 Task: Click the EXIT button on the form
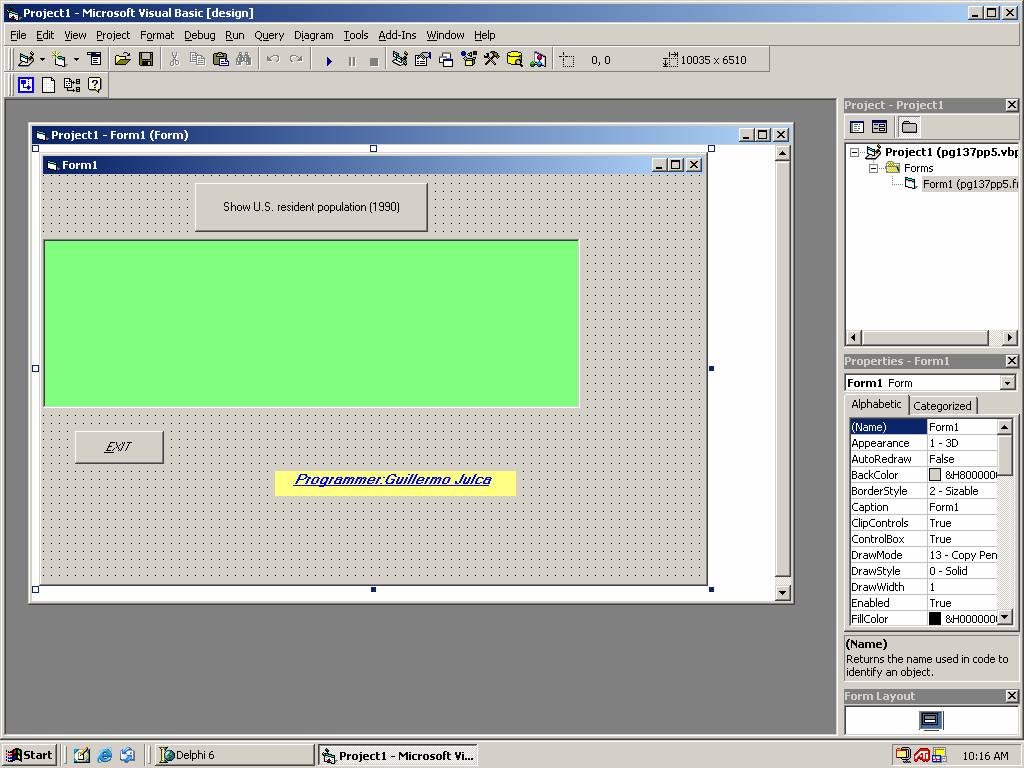119,447
